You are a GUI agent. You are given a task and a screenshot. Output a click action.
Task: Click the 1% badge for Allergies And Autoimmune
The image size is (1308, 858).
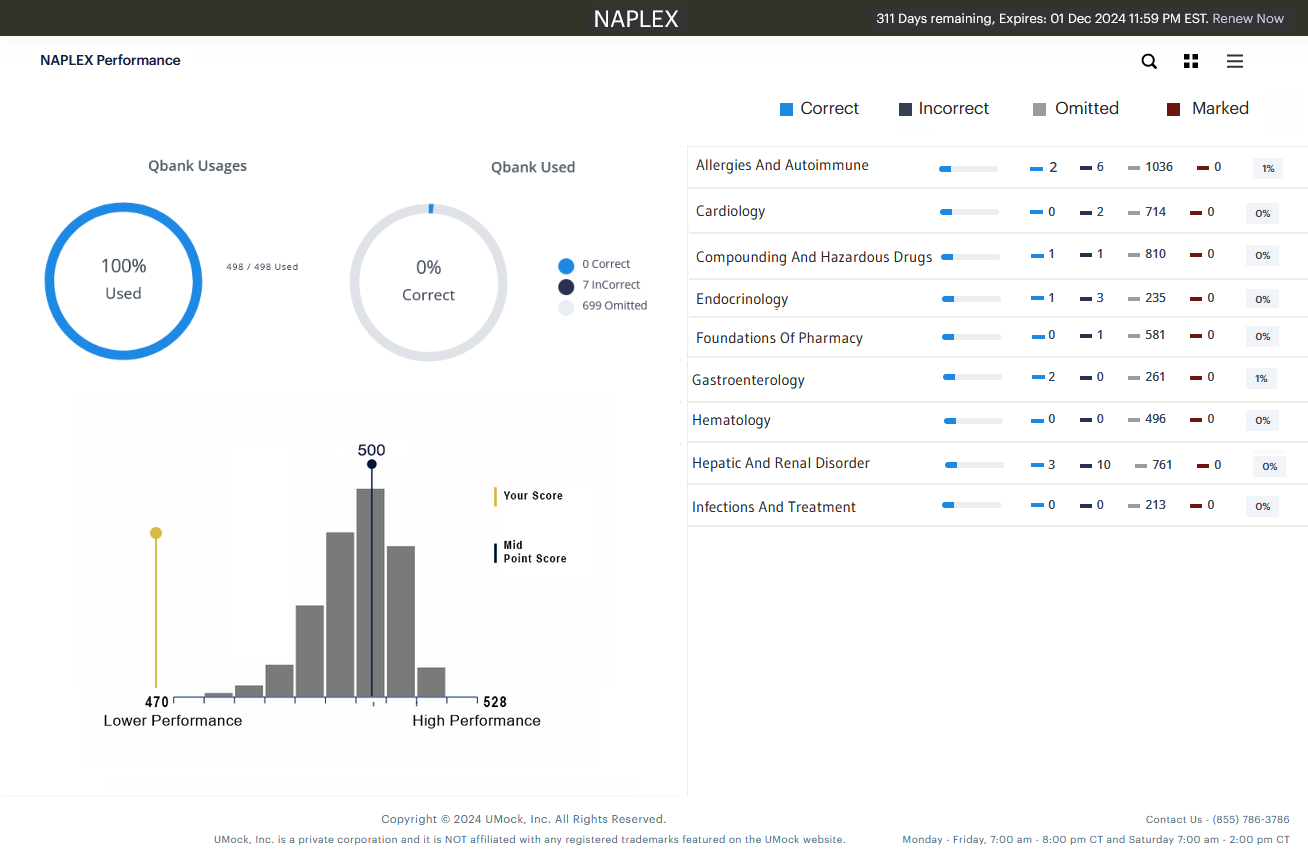[x=1268, y=169]
